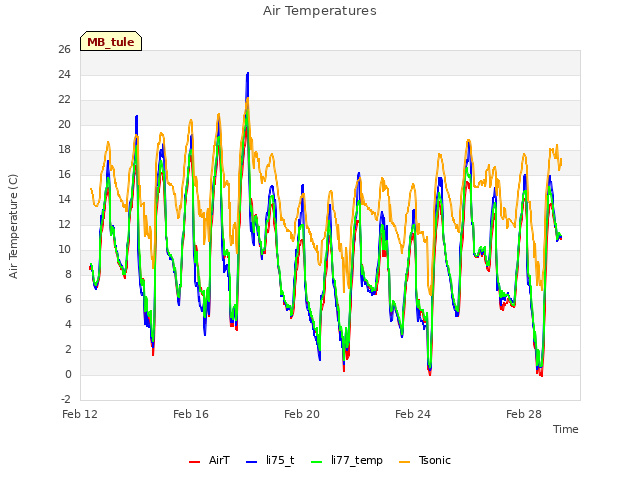The width and height of the screenshot is (640, 480).
Task: Click the Feb 28 x-axis tick label
Action: [x=524, y=414]
